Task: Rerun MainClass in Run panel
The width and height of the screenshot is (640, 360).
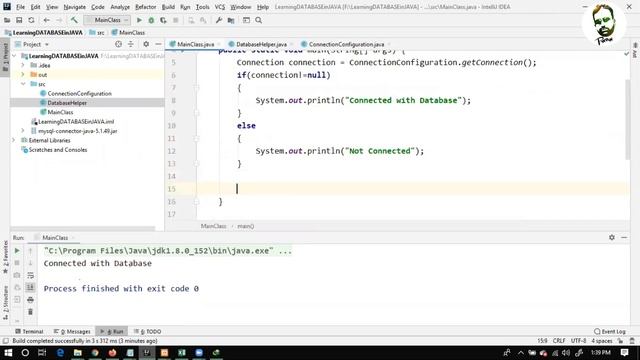Action: click(x=17, y=251)
